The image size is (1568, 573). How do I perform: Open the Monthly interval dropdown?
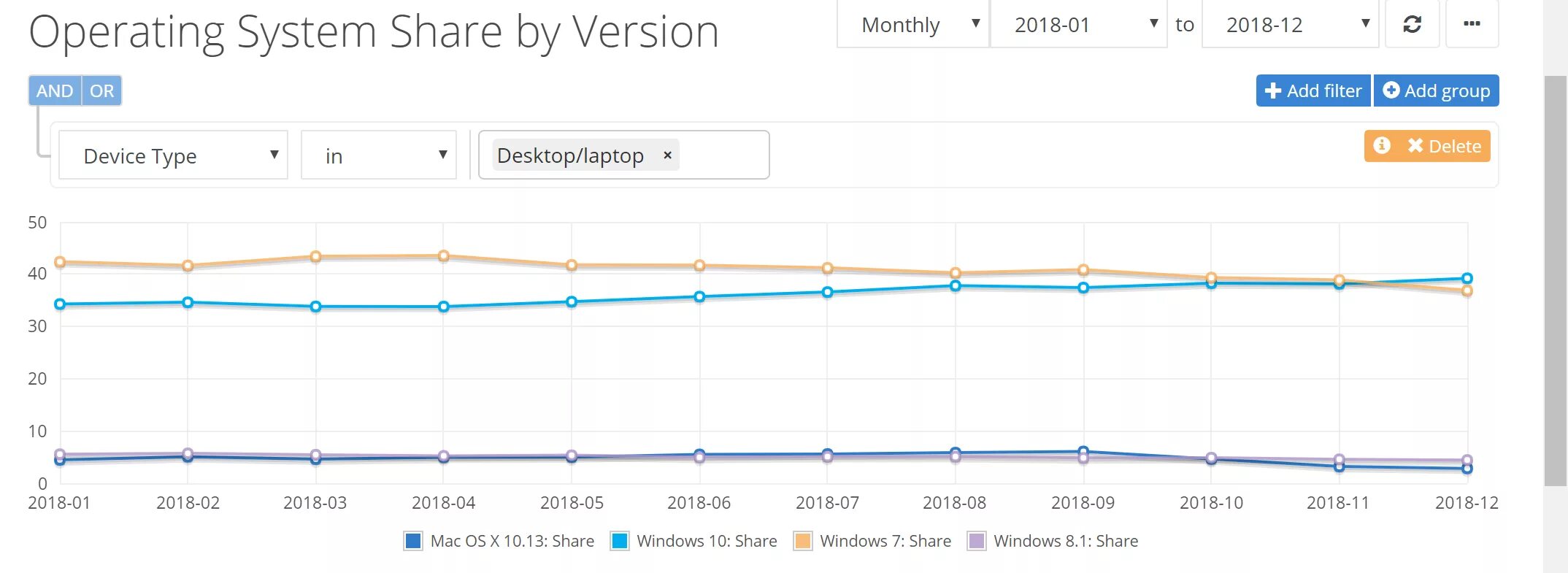click(x=912, y=24)
